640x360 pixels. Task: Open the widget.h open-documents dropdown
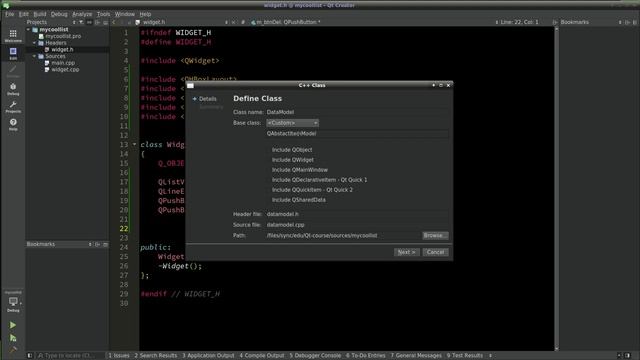pyautogui.click(x=226, y=22)
